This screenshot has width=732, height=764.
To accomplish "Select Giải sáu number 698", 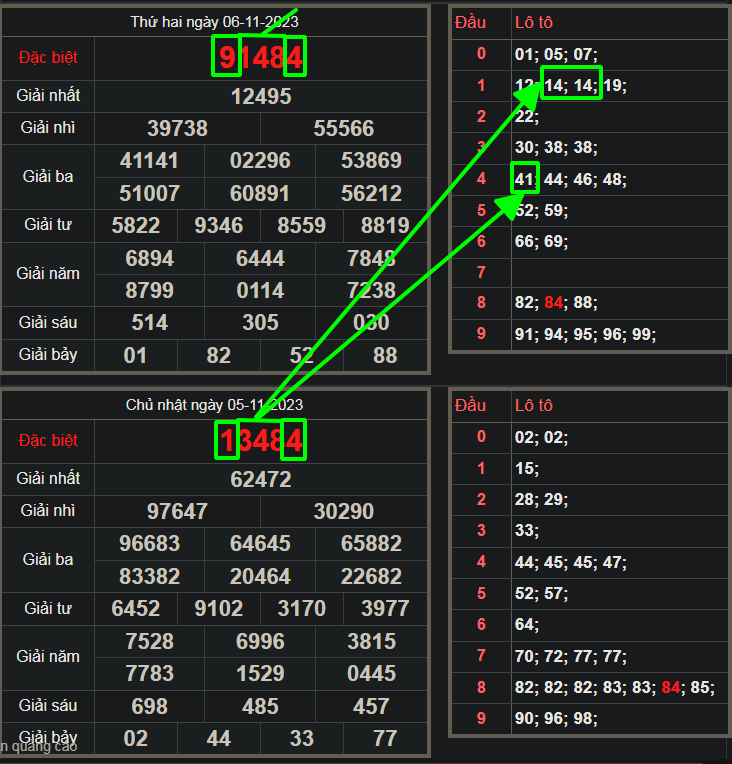I will [149, 706].
